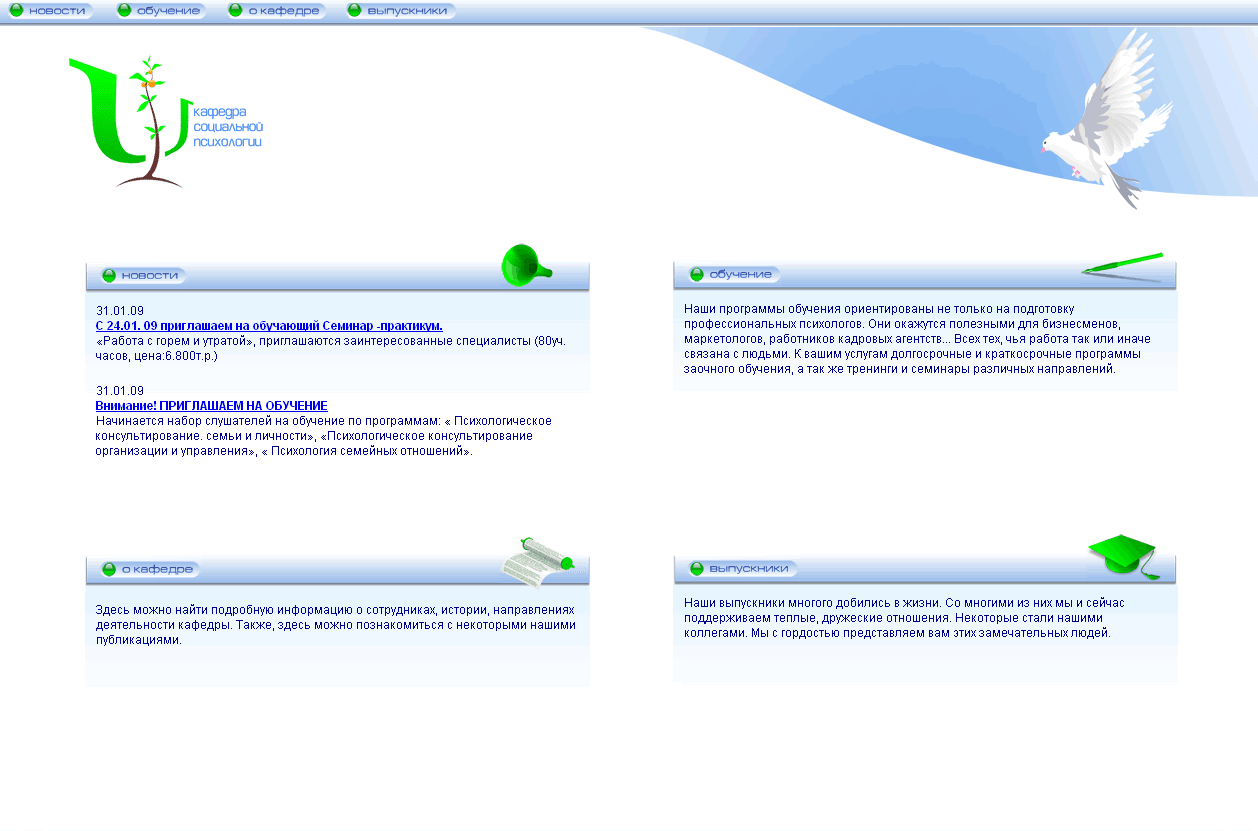
Task: Open the выпускники section header button
Action: pos(742,568)
